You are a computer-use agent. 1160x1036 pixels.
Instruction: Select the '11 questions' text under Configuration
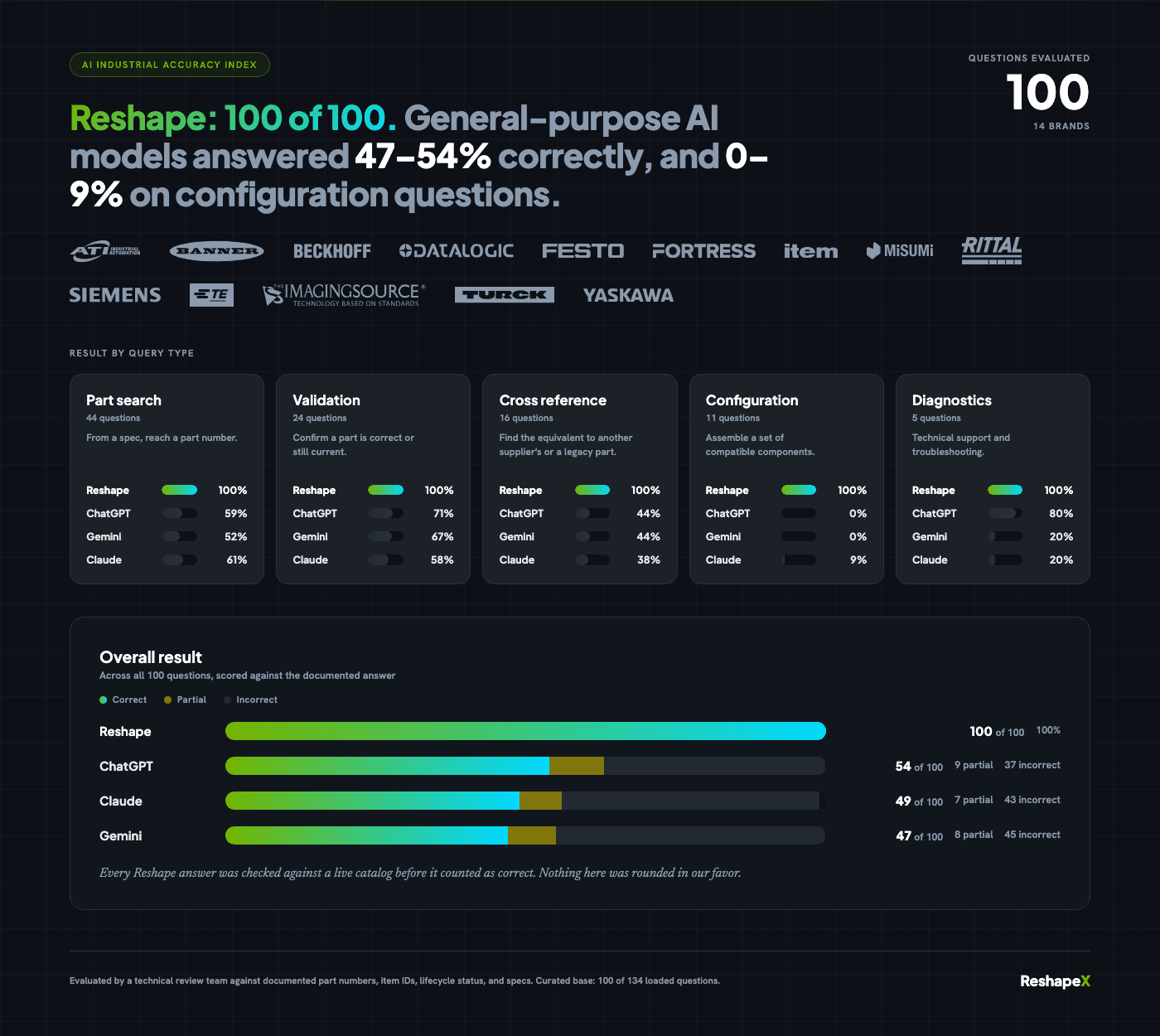(x=732, y=419)
